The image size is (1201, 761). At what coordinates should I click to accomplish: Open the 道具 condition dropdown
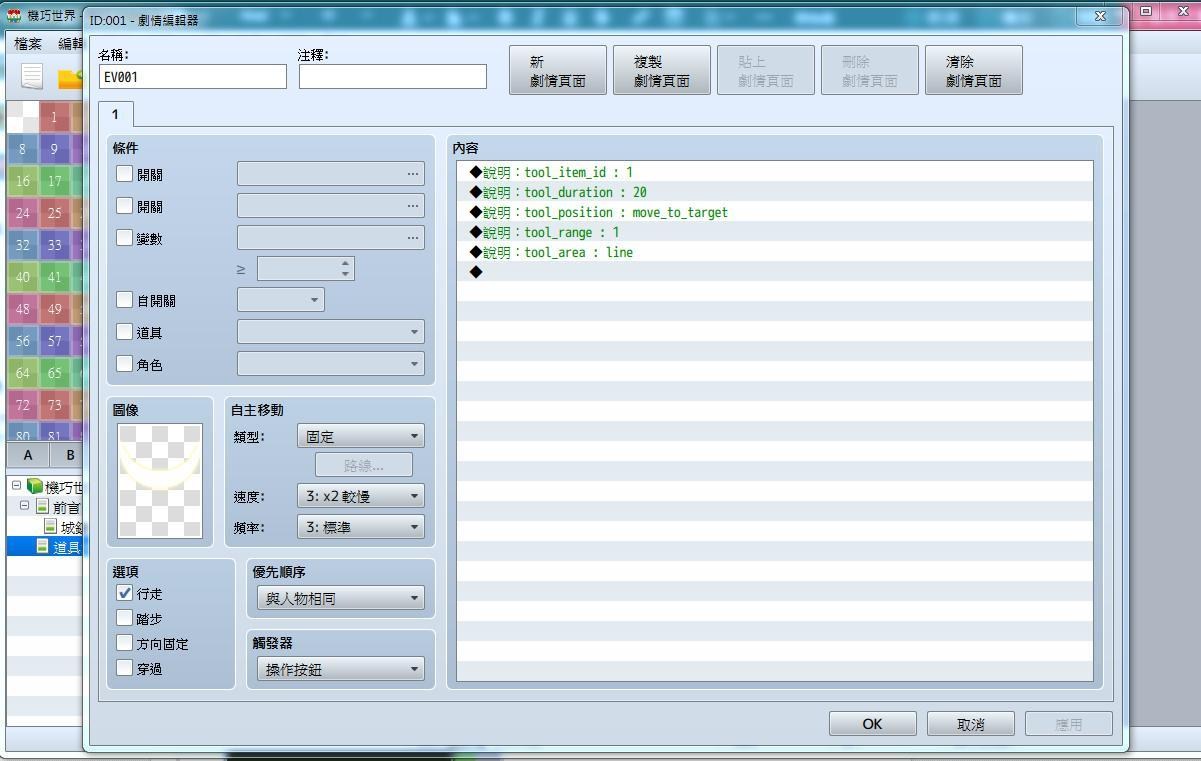coord(331,332)
